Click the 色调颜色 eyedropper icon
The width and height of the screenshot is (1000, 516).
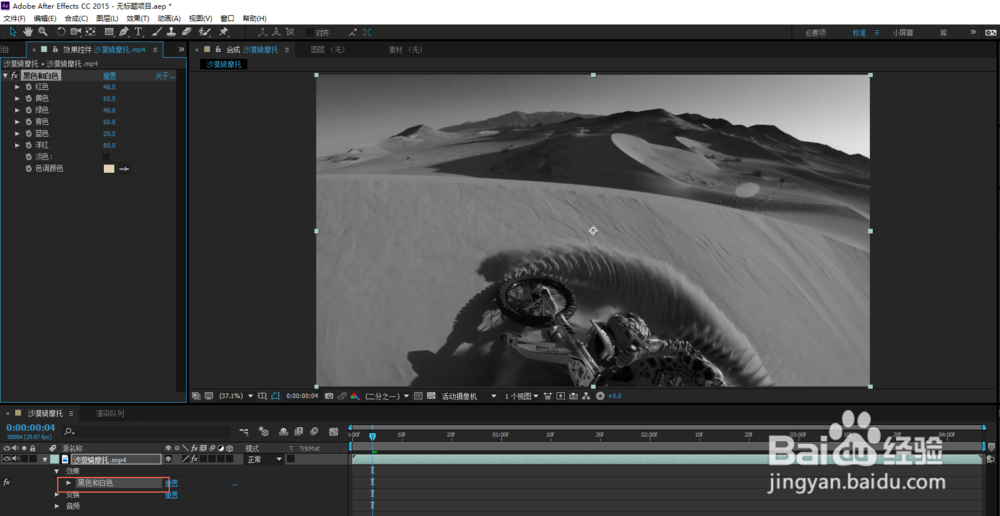tap(124, 168)
